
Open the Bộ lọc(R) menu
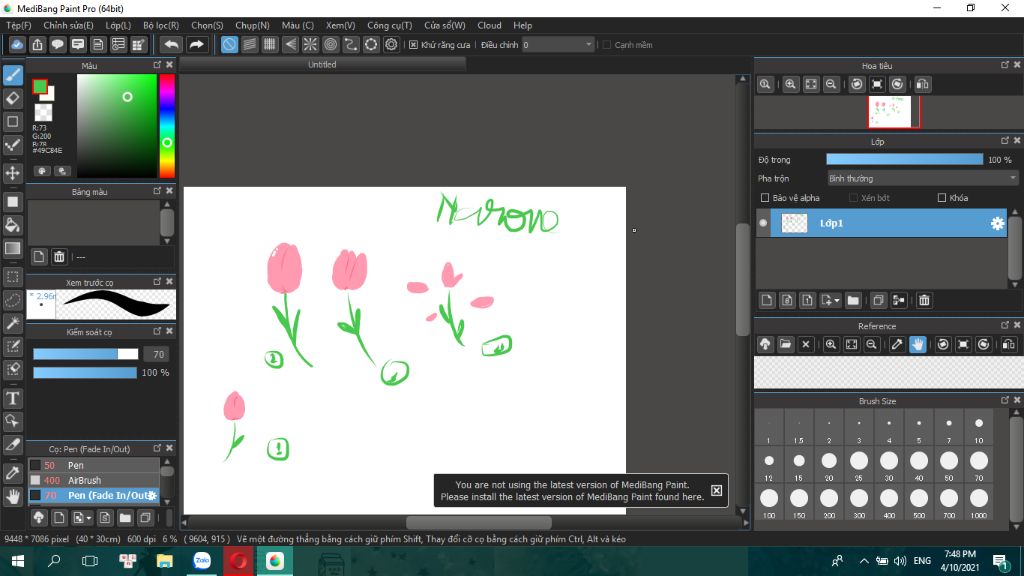click(x=161, y=25)
